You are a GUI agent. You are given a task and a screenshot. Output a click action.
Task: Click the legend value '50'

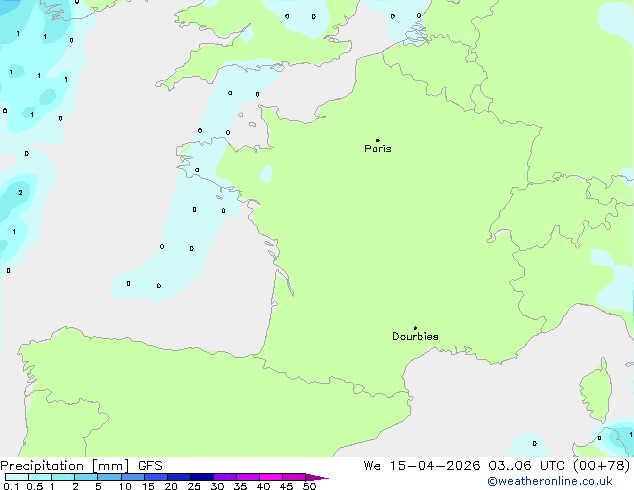click(x=309, y=486)
